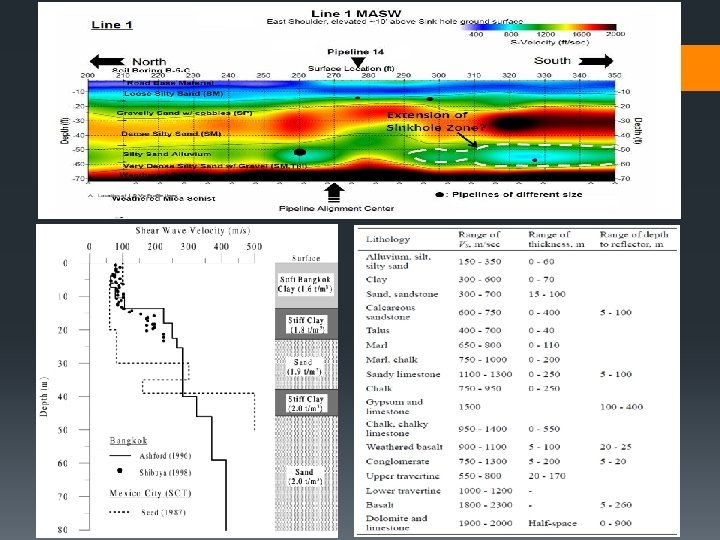This screenshot has width=720, height=540.
Task: Click the 'Sand (2.0 t/m³)' layer box
Action: [306, 474]
